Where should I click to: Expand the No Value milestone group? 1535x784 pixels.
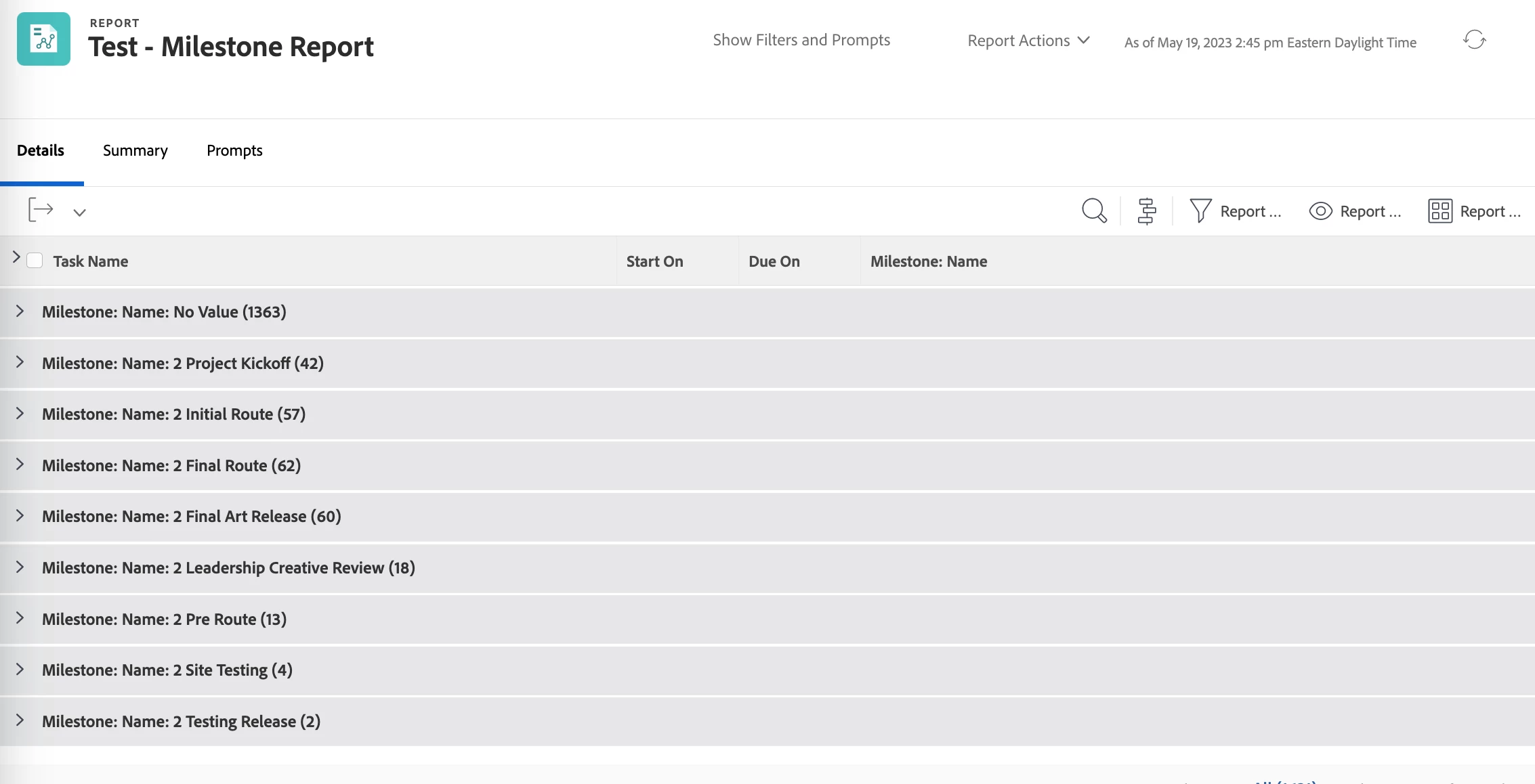point(20,311)
